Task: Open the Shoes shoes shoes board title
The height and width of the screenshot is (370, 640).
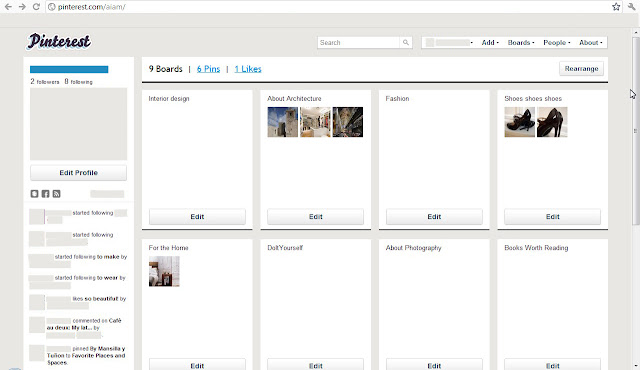Action: [533, 98]
